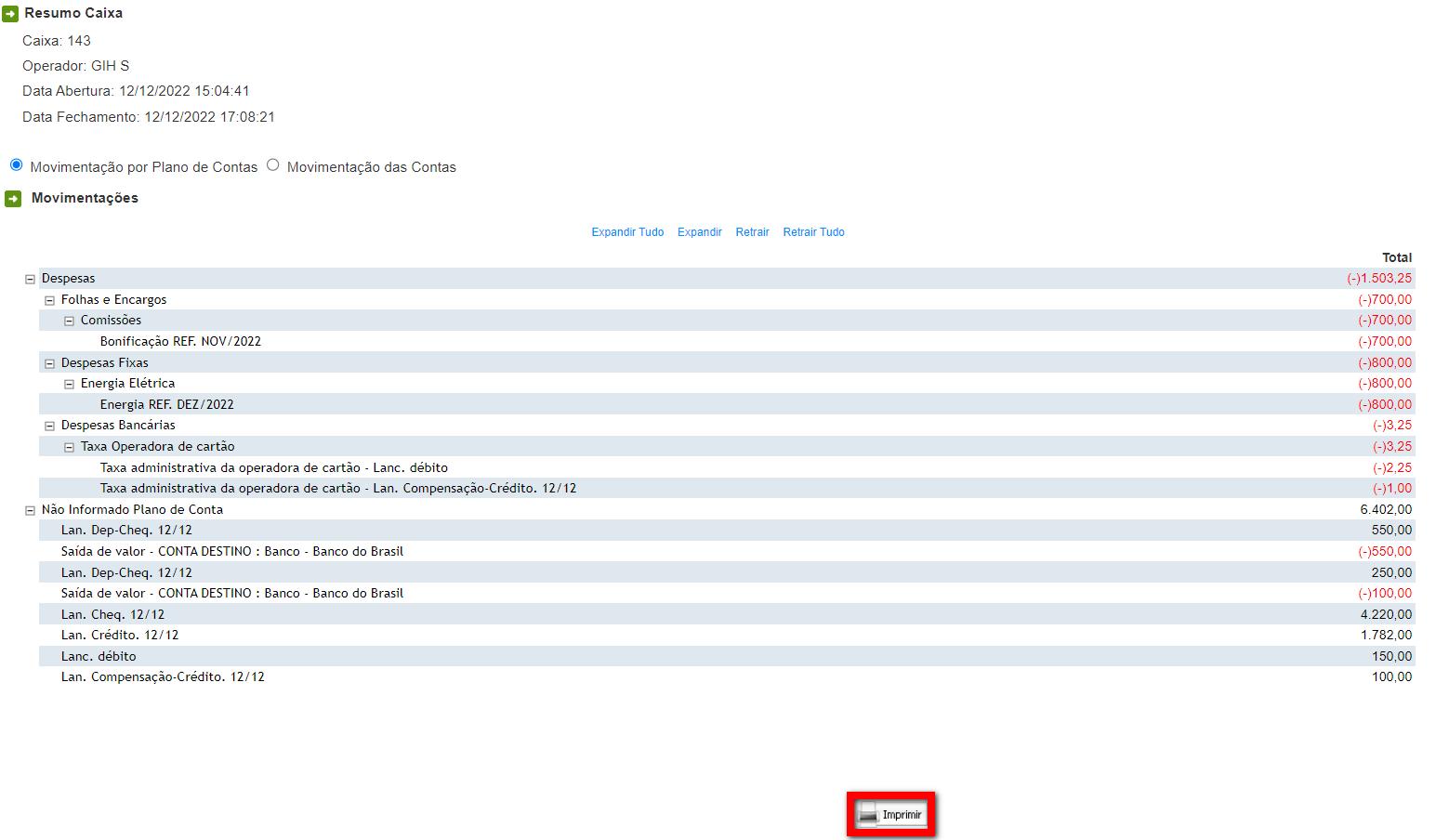Collapse the Energia Elétrica node
Screen dimensions: 1449x840
pos(69,384)
